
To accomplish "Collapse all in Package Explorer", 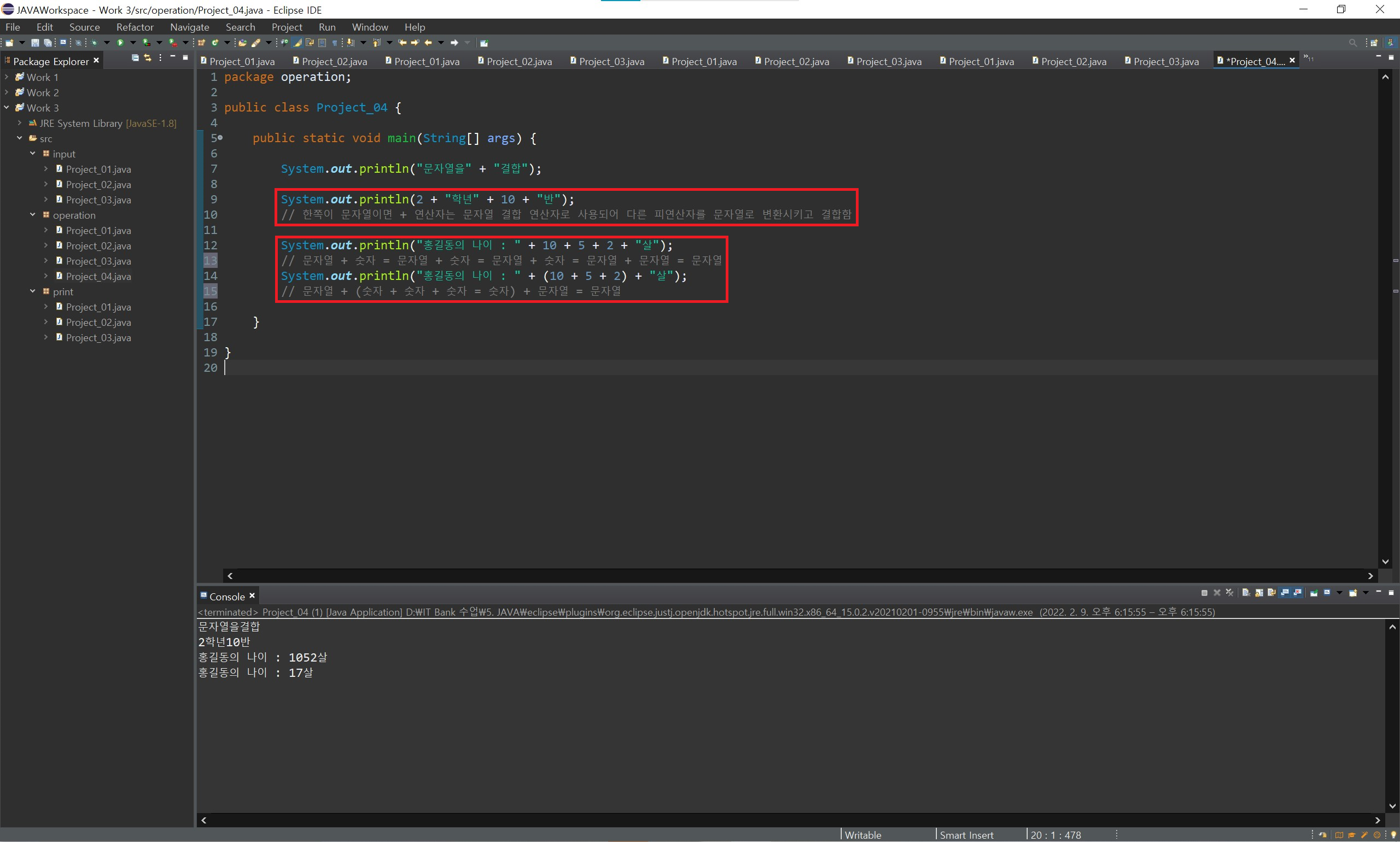I will [x=135, y=58].
